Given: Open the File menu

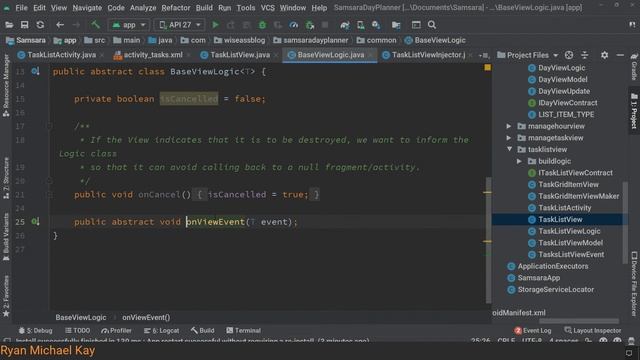Looking at the screenshot, I should tap(21, 7).
